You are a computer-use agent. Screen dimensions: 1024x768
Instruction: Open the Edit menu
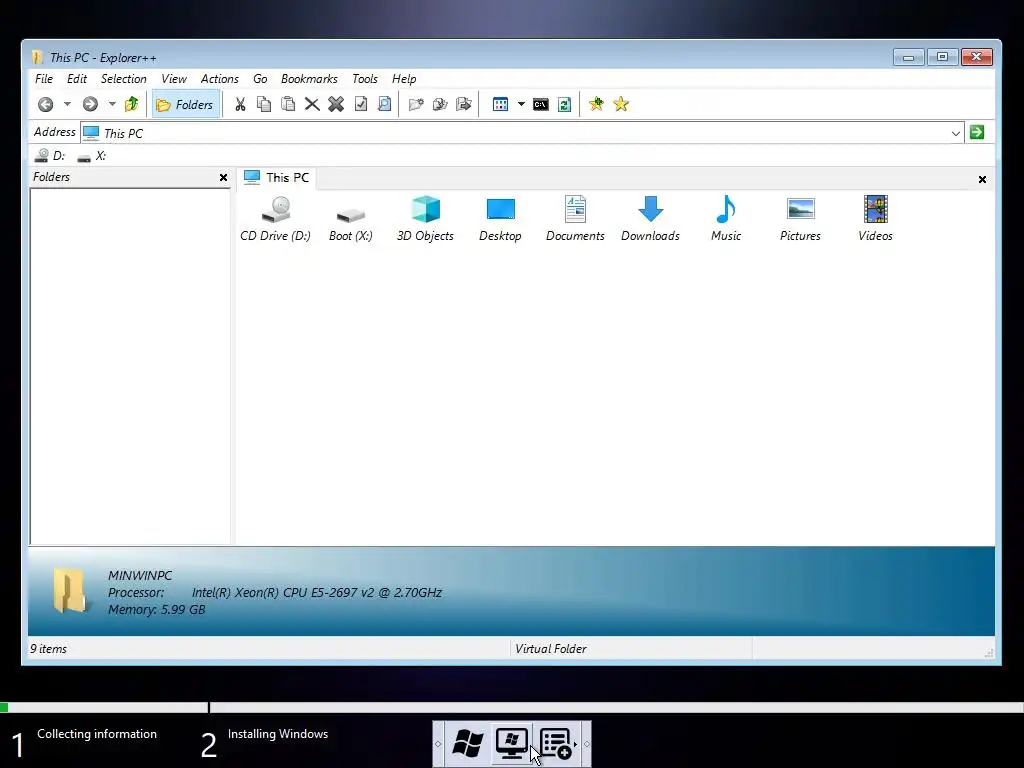pyautogui.click(x=76, y=79)
